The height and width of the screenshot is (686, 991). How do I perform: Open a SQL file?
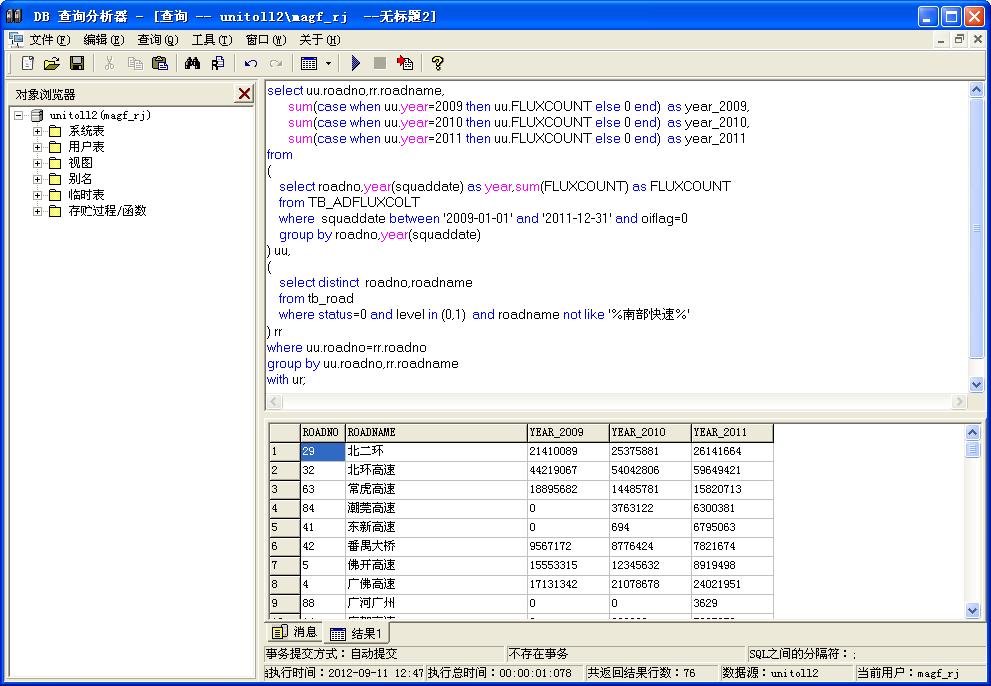[52, 63]
